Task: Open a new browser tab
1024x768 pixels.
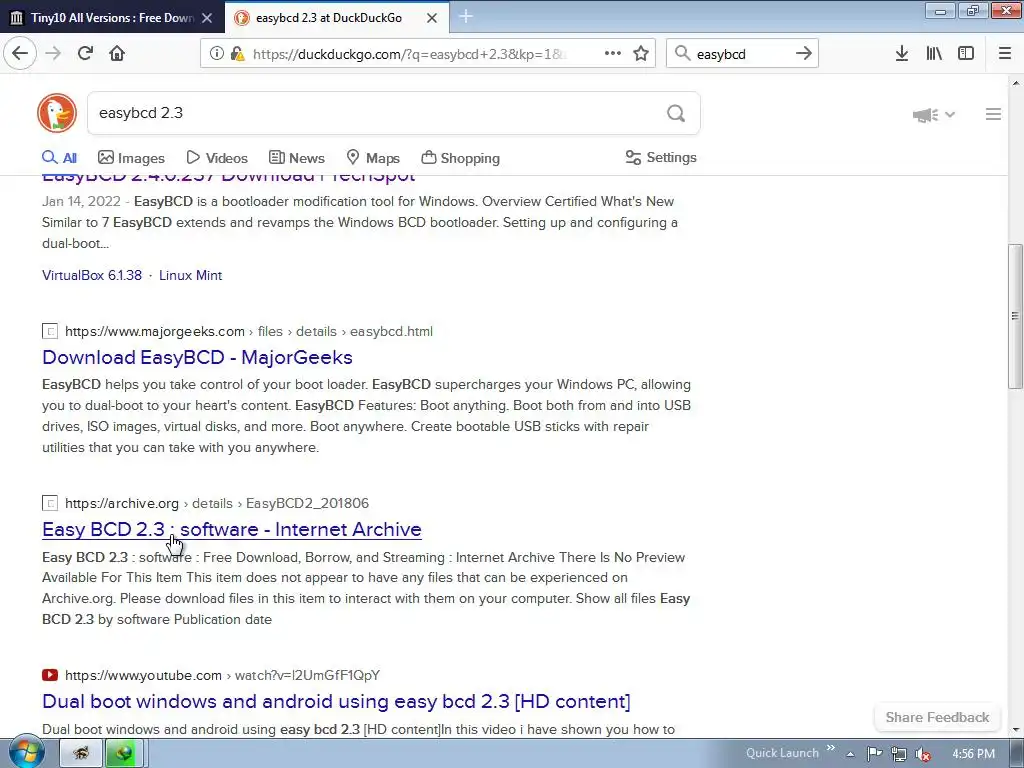Action: coord(466,16)
